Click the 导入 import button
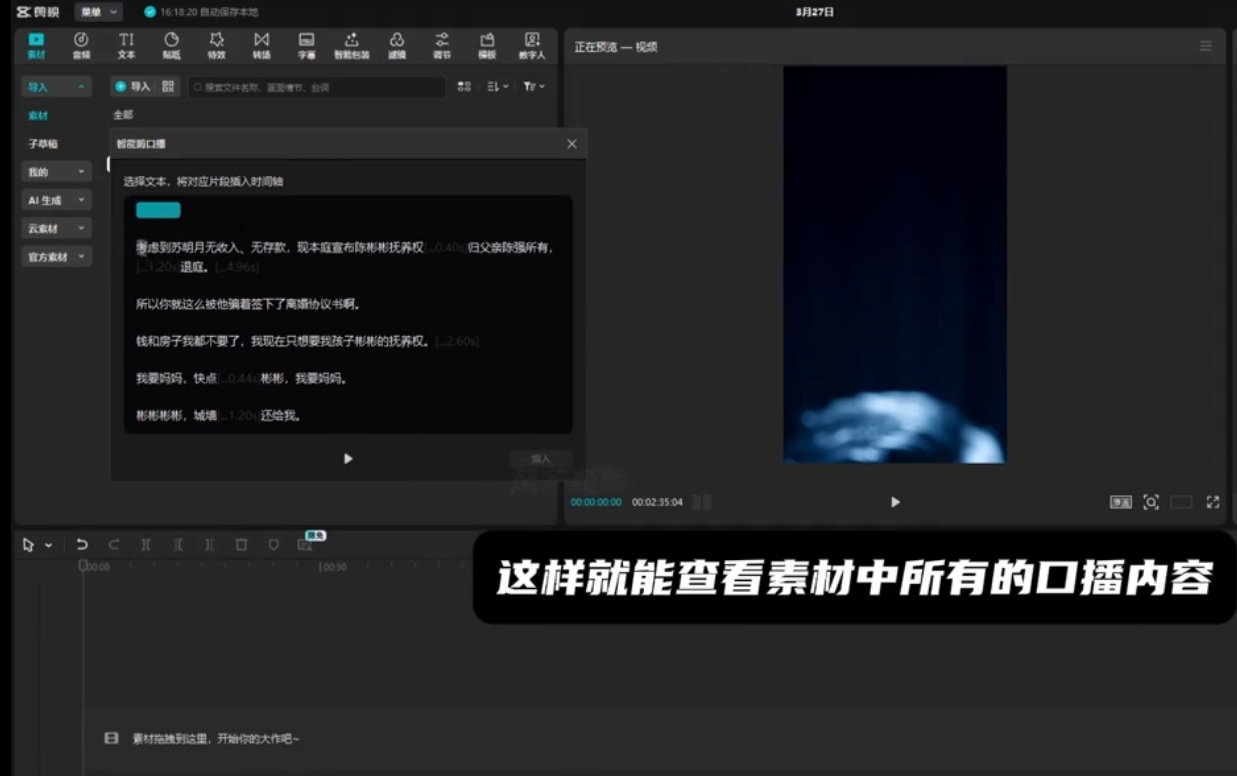The width and height of the screenshot is (1237, 776). coord(132,87)
